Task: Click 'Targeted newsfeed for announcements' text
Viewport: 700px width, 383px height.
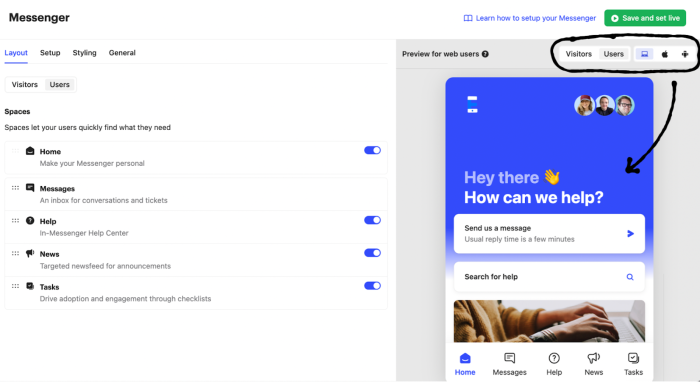Action: tap(105, 266)
